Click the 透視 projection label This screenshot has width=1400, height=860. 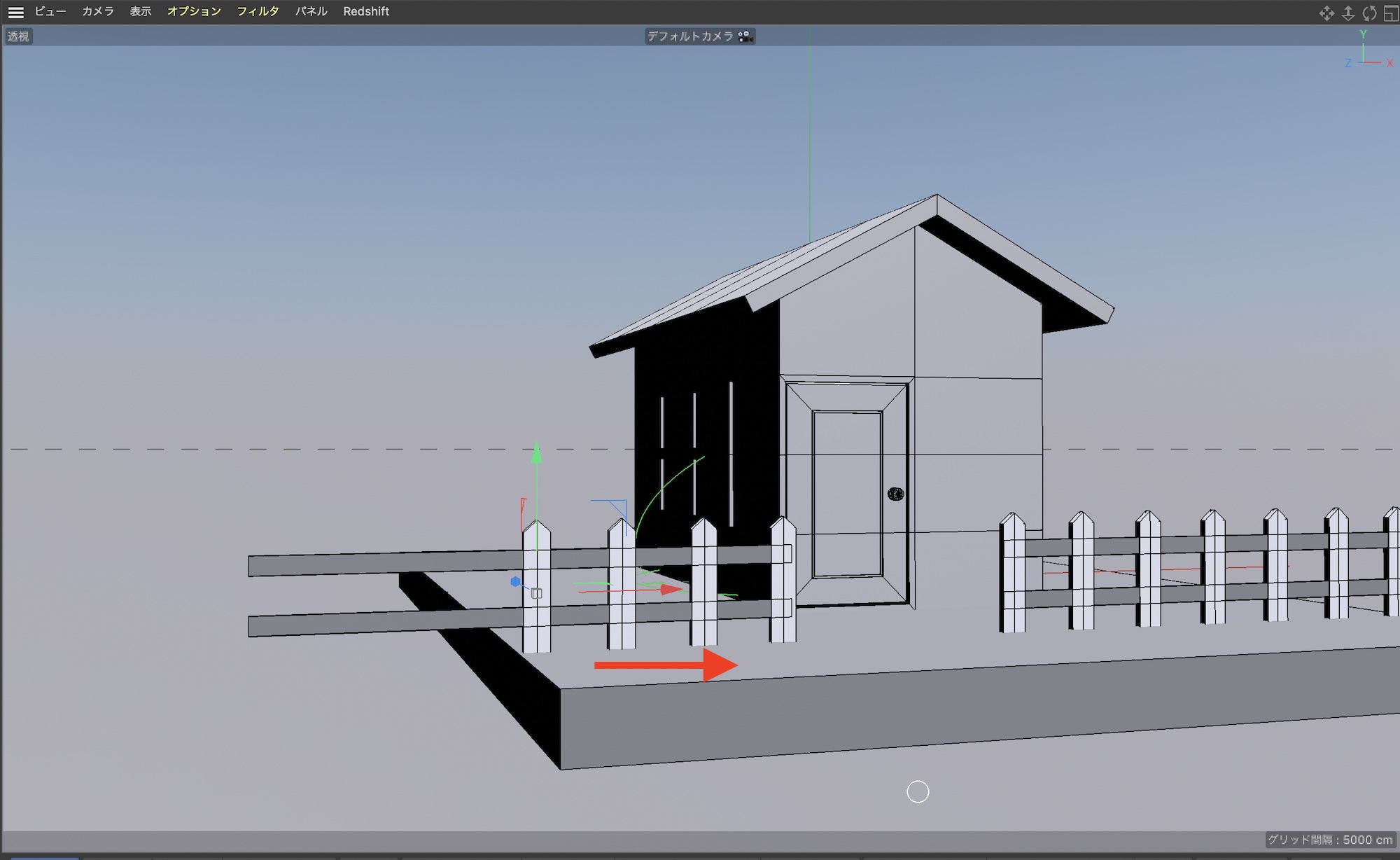point(18,36)
